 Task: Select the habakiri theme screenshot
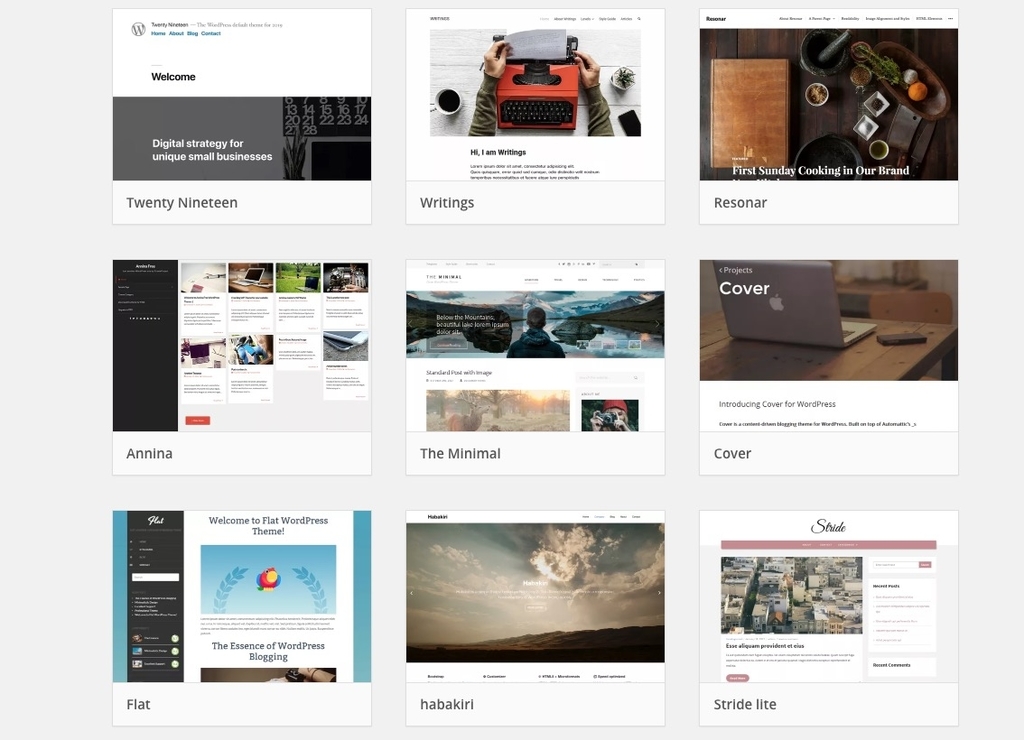[535, 596]
